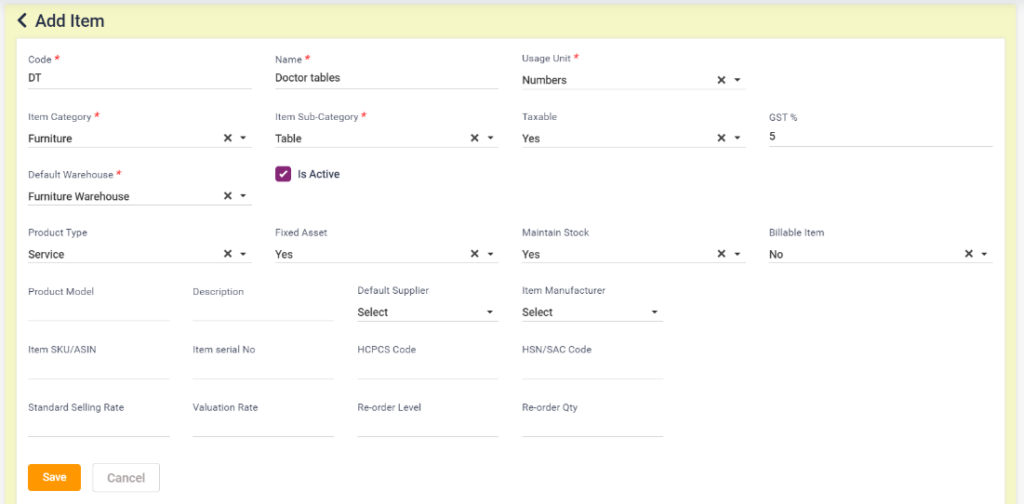Expand the Item Manufacturer dropdown

tap(592, 312)
